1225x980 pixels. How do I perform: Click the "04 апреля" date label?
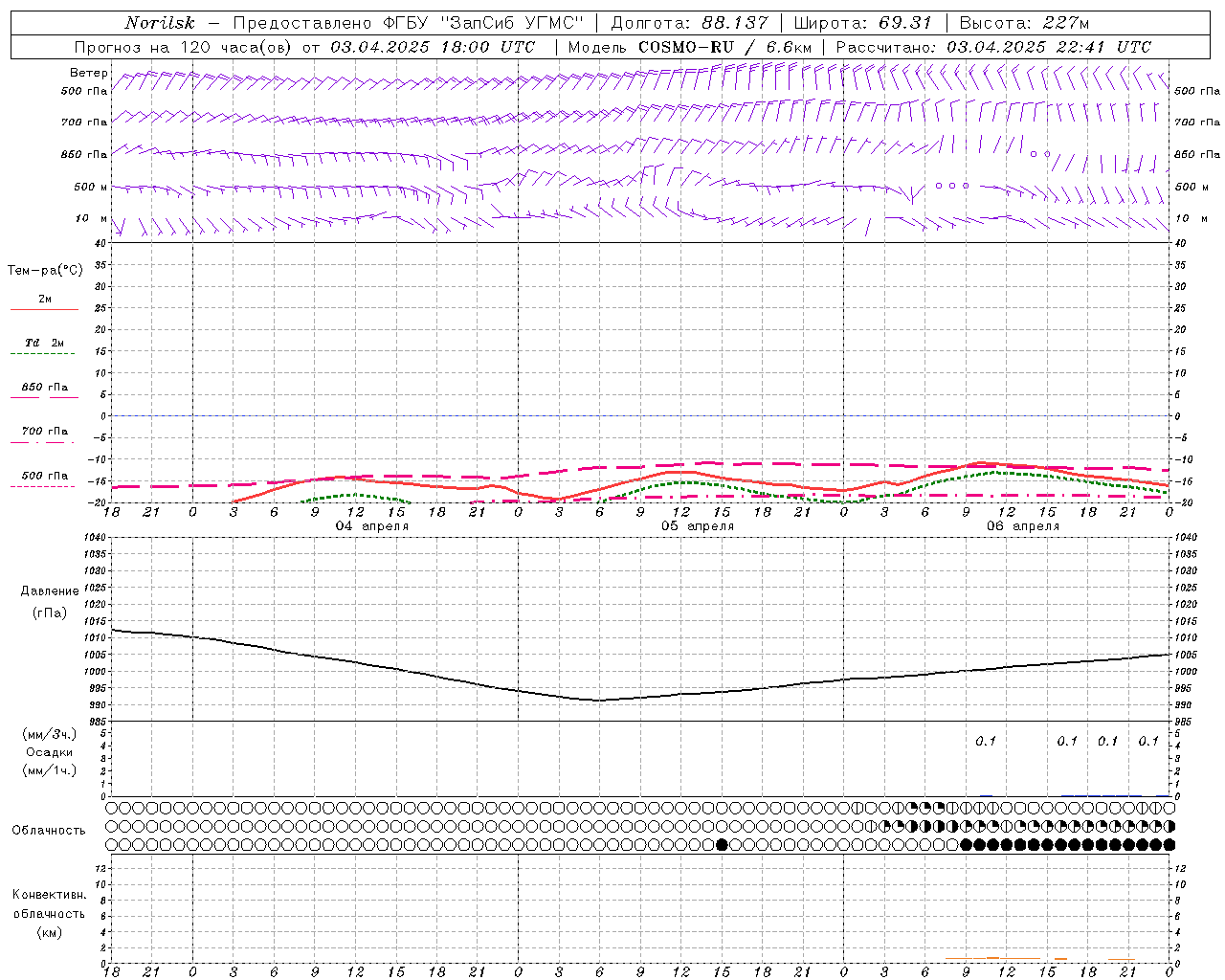click(372, 526)
